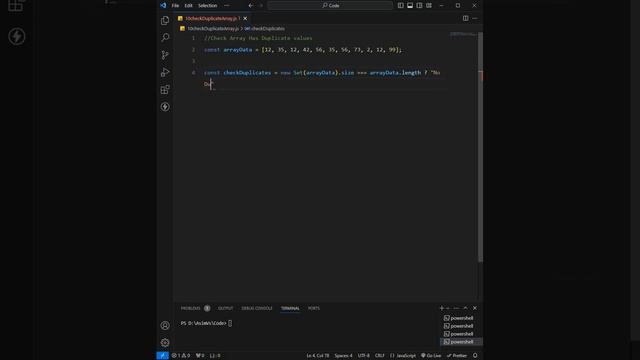The width and height of the screenshot is (640, 360).
Task: Change end of line sequence CRLF
Action: pos(380,356)
